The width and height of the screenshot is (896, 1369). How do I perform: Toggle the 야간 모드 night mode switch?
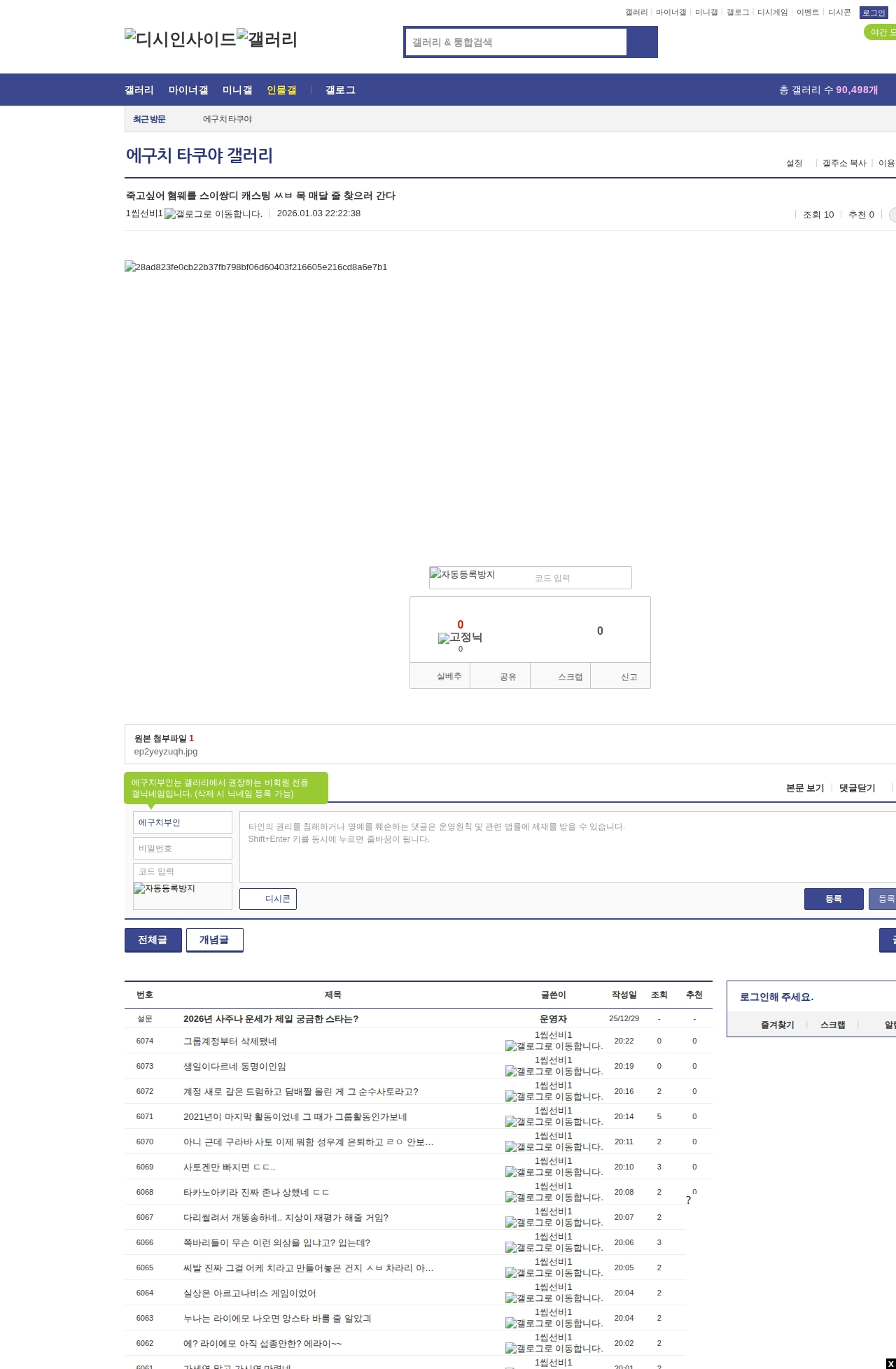click(880, 32)
